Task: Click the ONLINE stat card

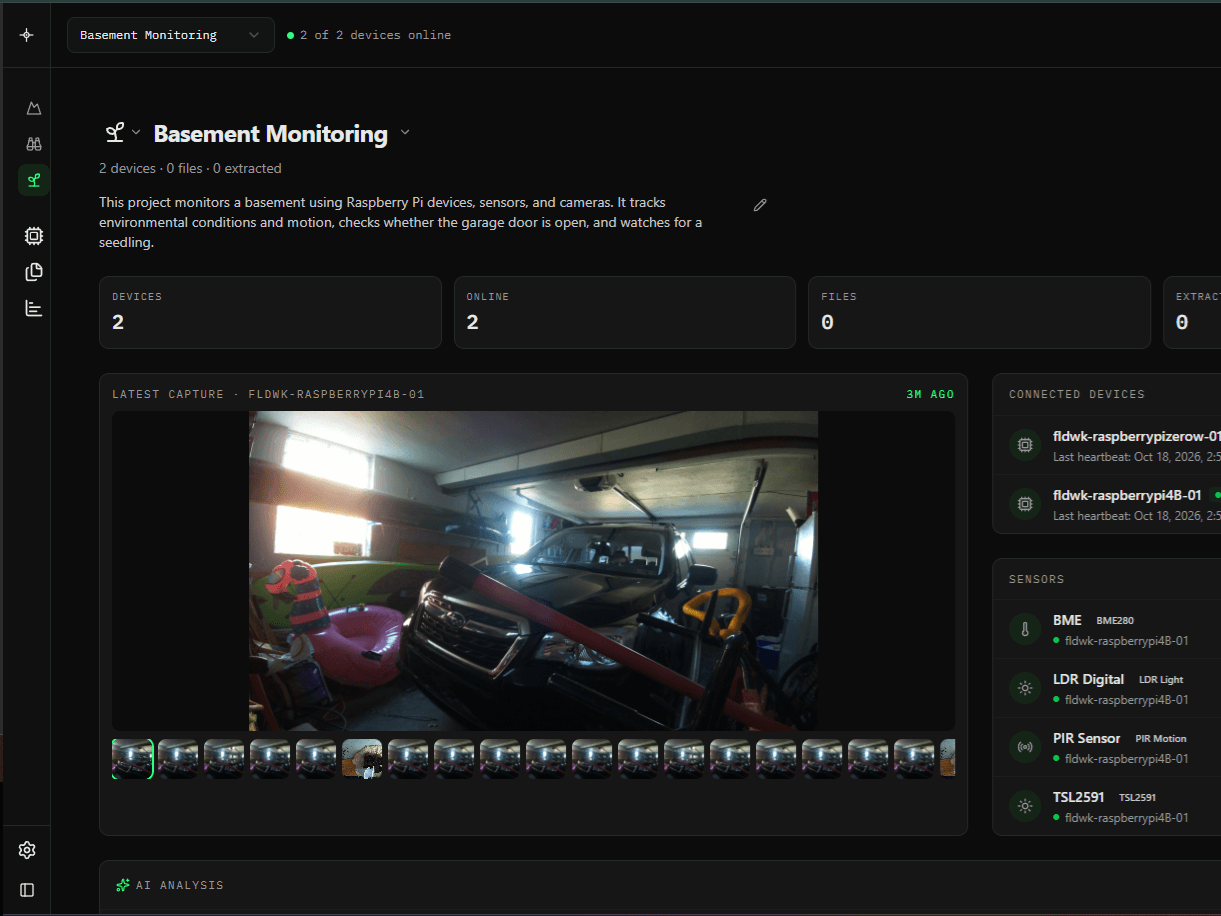Action: pos(625,312)
